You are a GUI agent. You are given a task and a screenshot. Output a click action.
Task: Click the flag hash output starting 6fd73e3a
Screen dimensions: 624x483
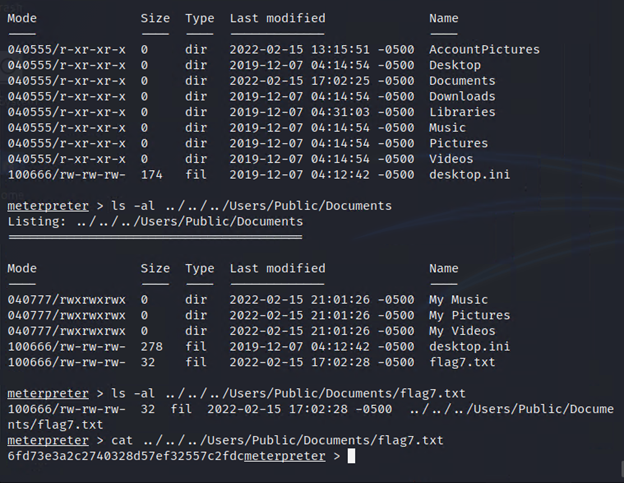tap(124, 456)
